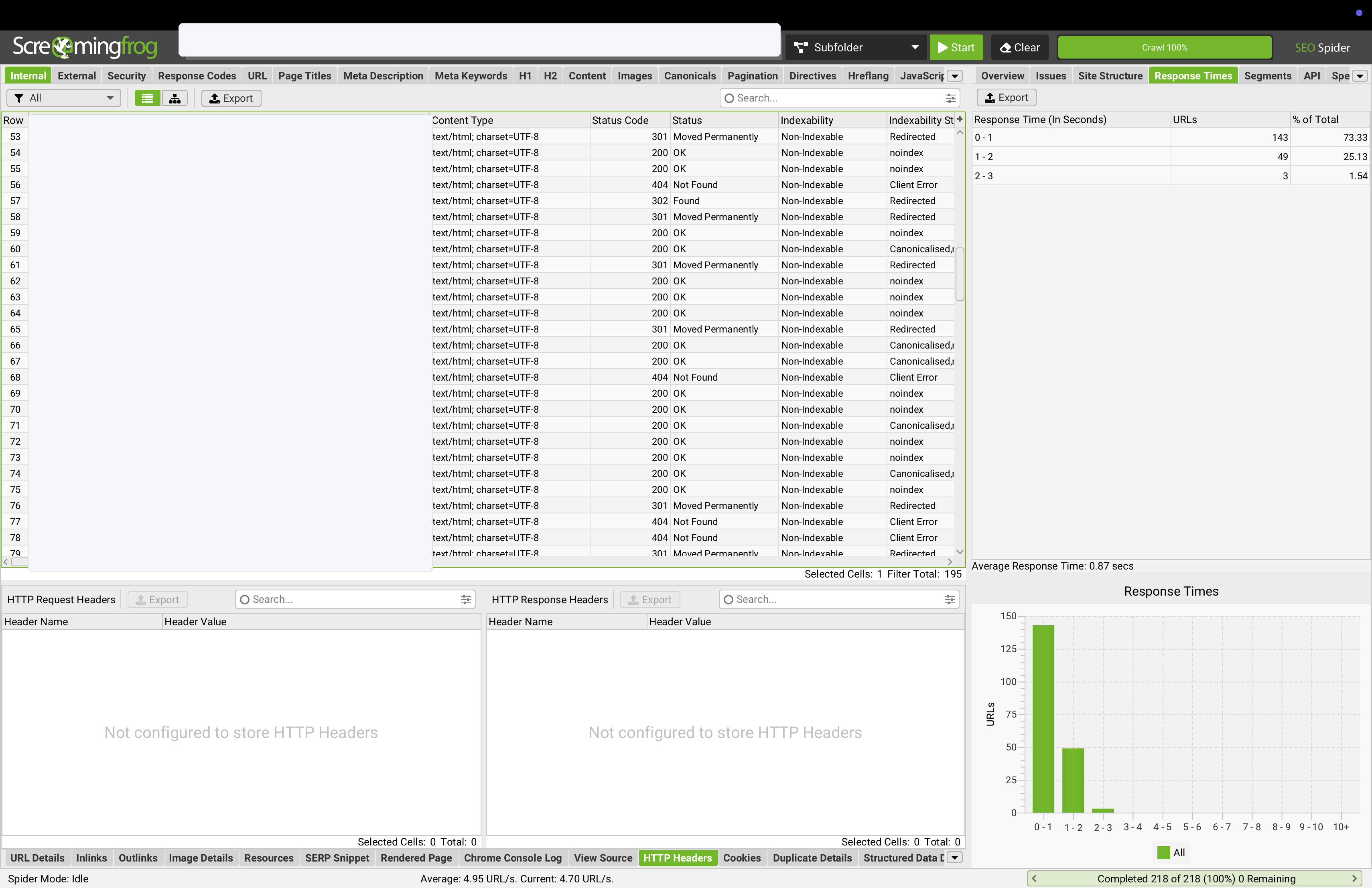Screen dimensions: 1372x888
Task: Export HTTP Request Headers
Action: [x=157, y=599]
